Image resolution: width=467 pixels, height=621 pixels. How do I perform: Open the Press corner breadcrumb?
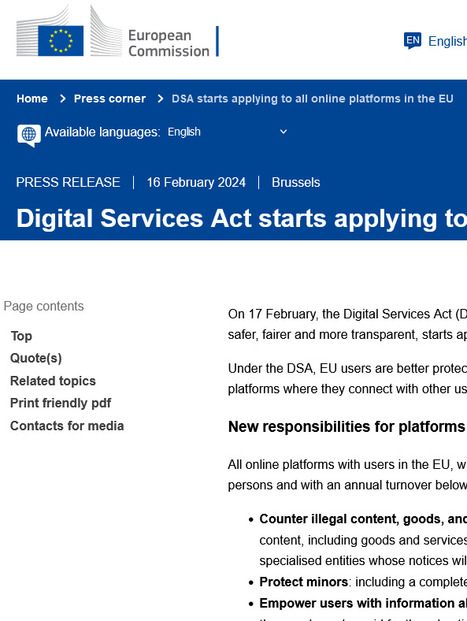click(x=110, y=99)
